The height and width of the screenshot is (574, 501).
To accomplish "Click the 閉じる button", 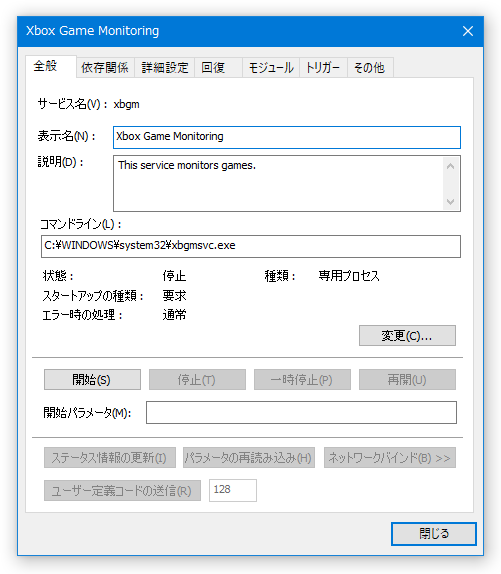I will click(434, 534).
